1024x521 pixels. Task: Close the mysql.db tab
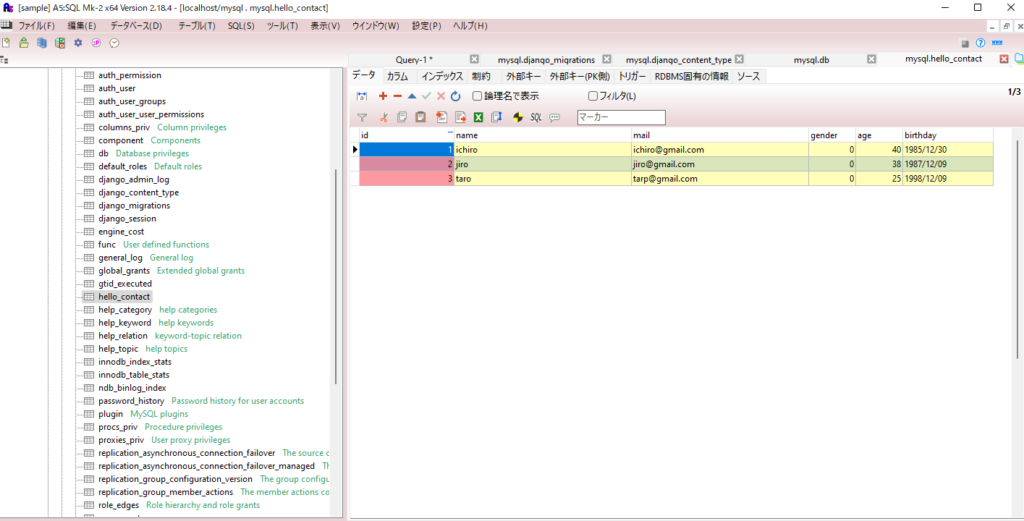coord(871,59)
